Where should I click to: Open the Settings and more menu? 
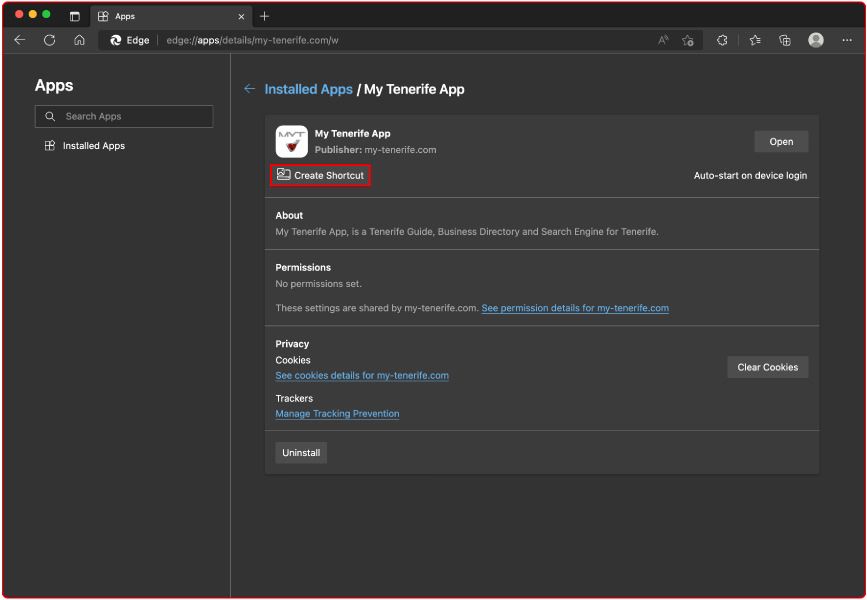[x=846, y=40]
